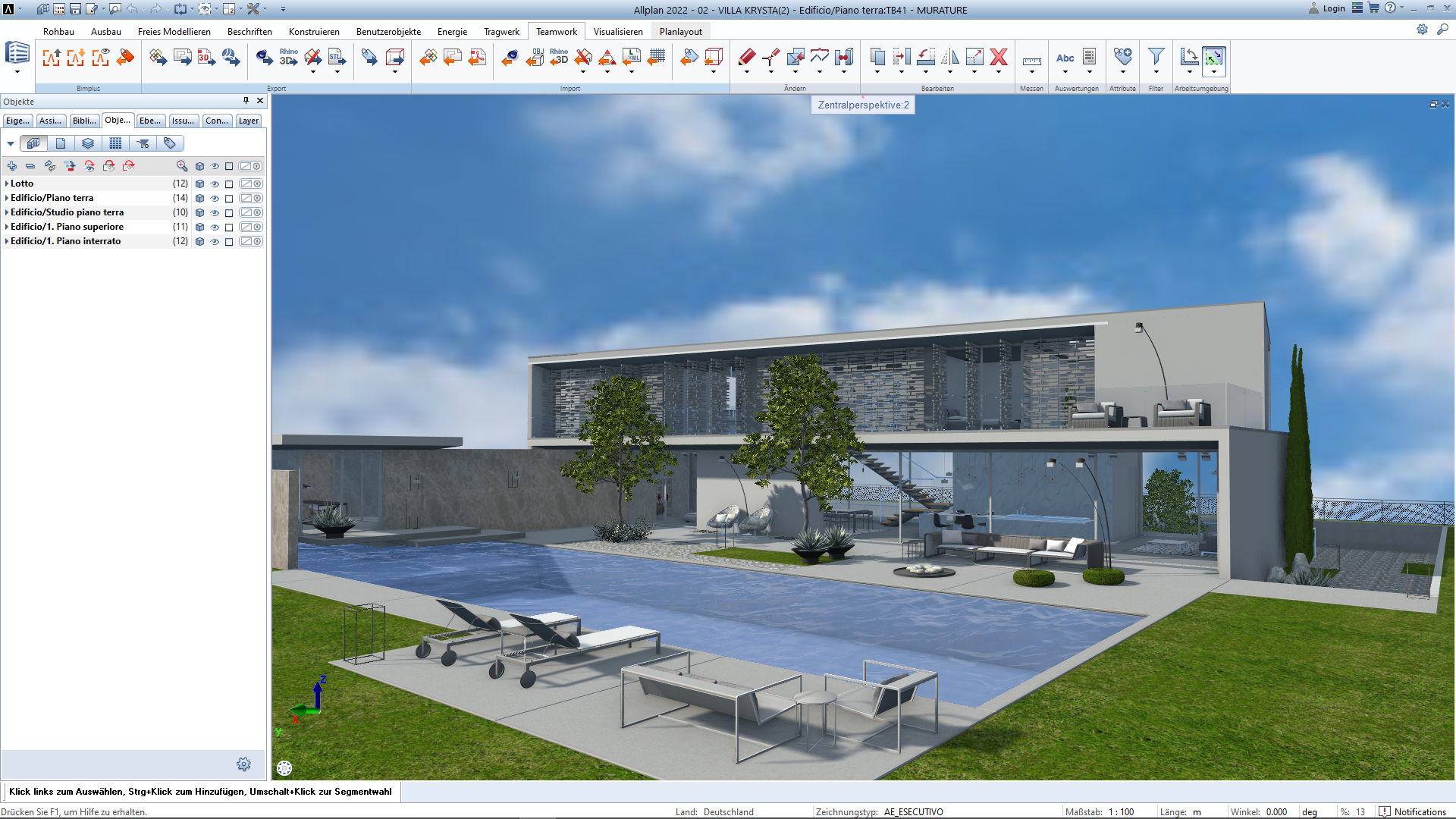Click the Rhino 3D import icon
1456x819 pixels.
point(559,57)
